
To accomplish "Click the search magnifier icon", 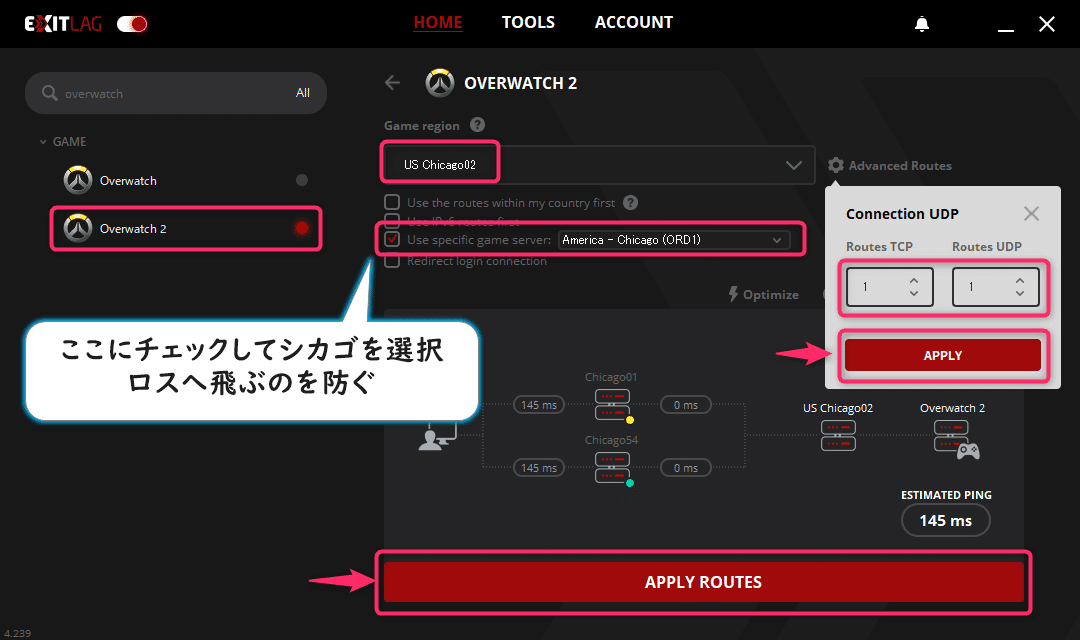I will pyautogui.click(x=50, y=92).
